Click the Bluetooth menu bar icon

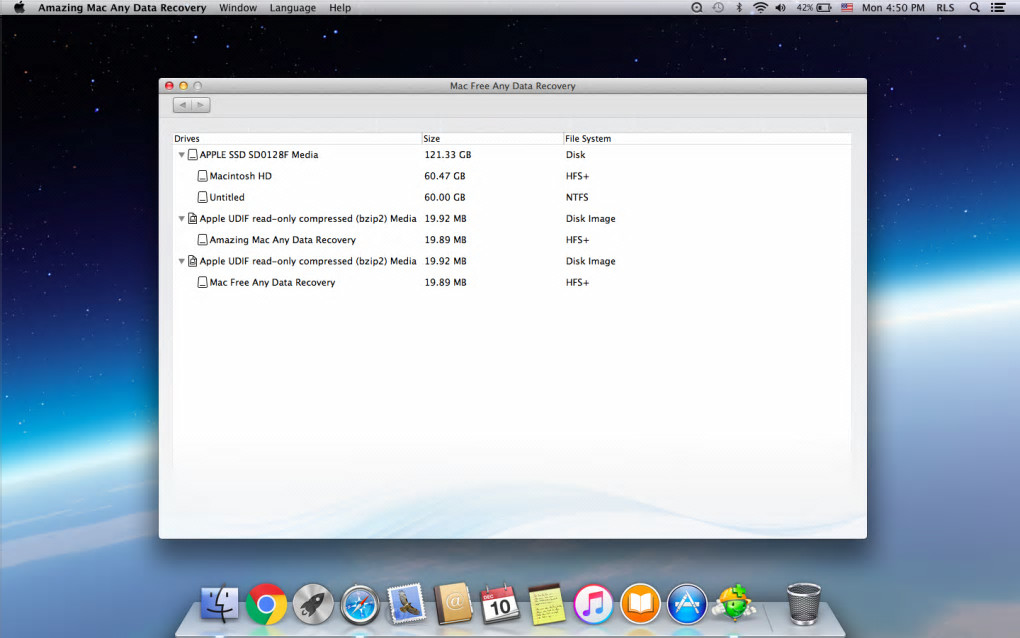[x=739, y=8]
